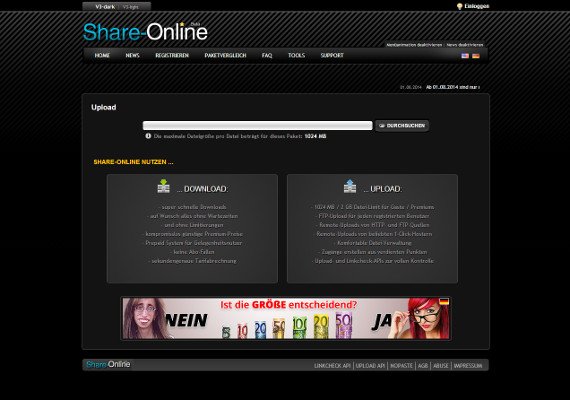Click the 'Komfortable Datei-Verwaltung' line
This screenshot has width=570, height=400.
[373, 243]
